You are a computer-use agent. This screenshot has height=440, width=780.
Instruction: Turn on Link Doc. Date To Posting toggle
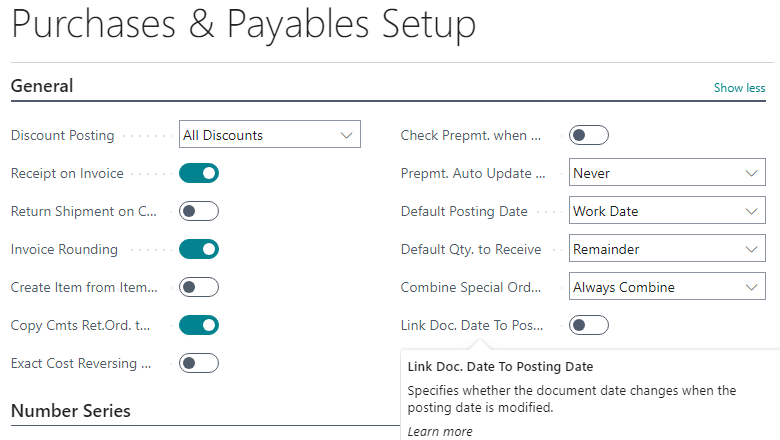coord(589,325)
